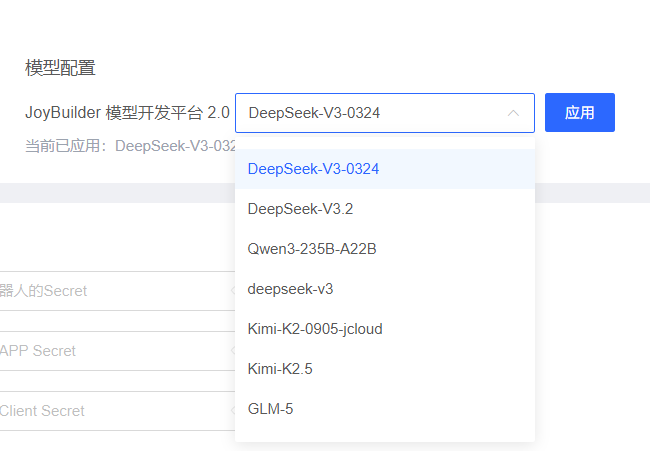650x451 pixels.
Task: Focus the 器人的Secret input field
Action: (117, 291)
